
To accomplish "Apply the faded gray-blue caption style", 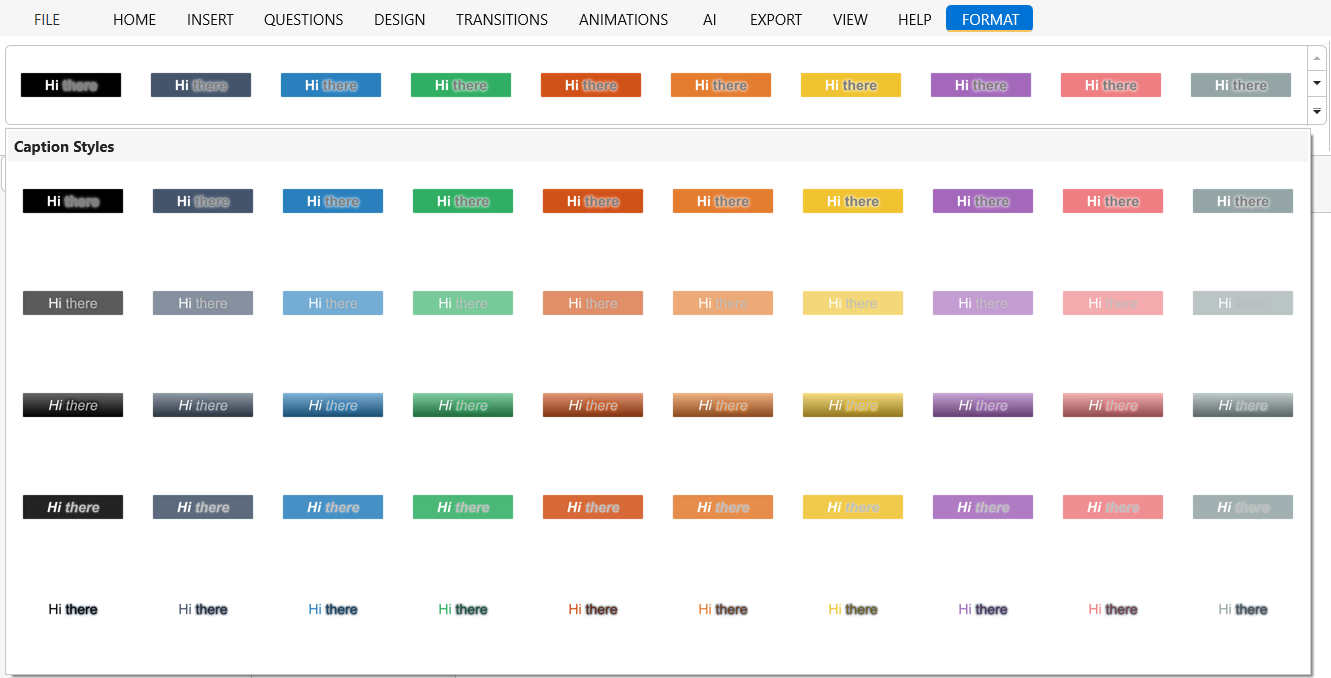I will coord(202,303).
